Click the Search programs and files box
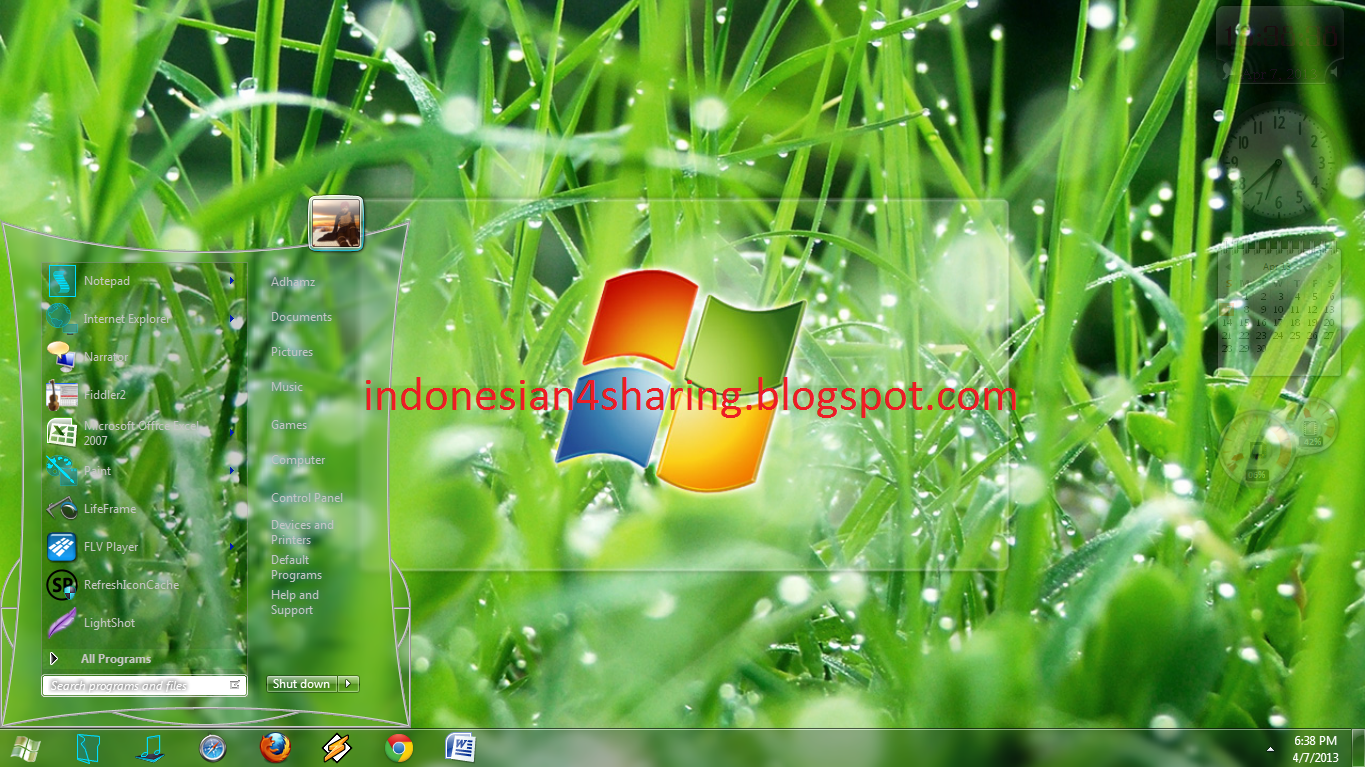The image size is (1365, 767). [144, 686]
